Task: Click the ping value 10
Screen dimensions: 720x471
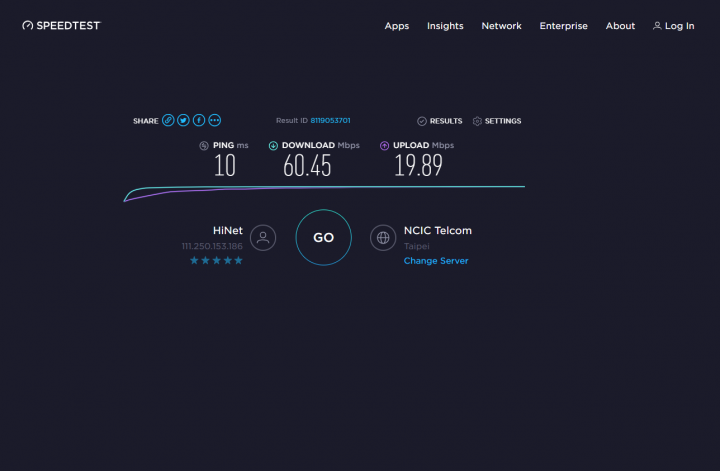Action: click(x=225, y=166)
